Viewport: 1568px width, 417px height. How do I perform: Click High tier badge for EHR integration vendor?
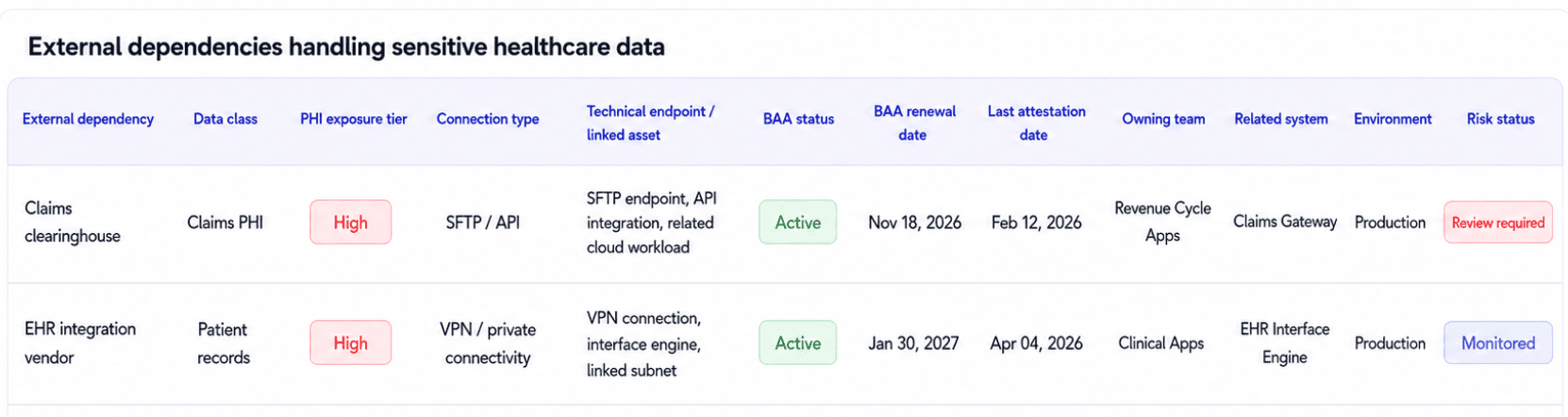(x=350, y=343)
